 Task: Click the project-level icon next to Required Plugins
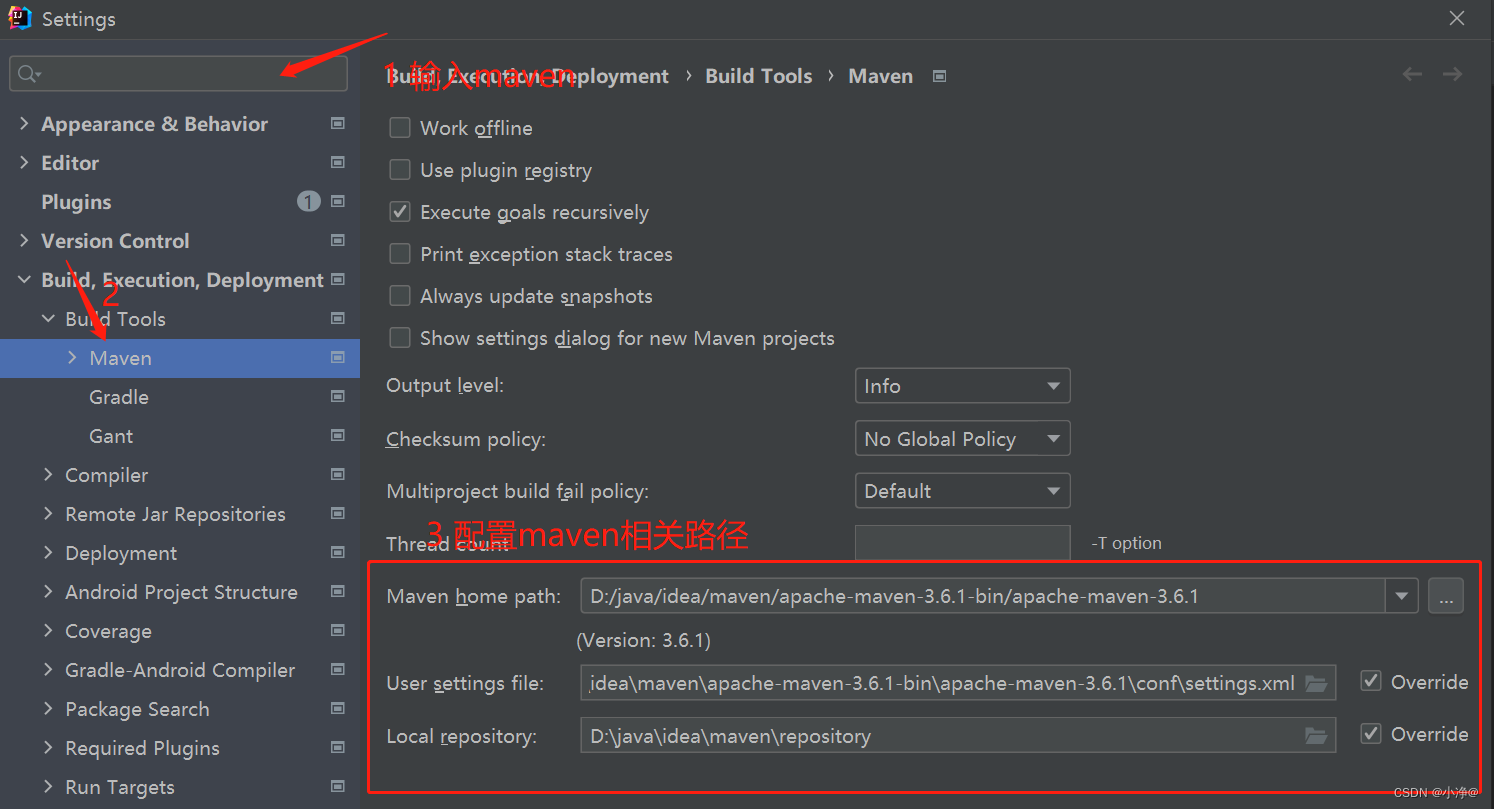[x=338, y=748]
